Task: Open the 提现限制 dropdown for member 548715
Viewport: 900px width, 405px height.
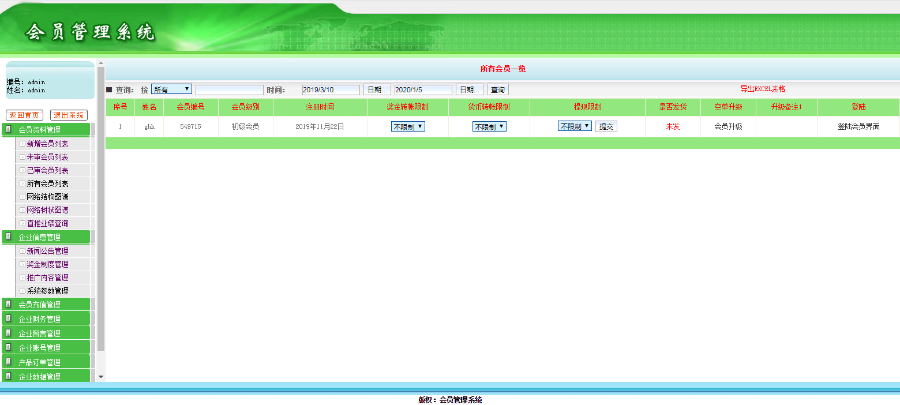Action: pos(575,126)
